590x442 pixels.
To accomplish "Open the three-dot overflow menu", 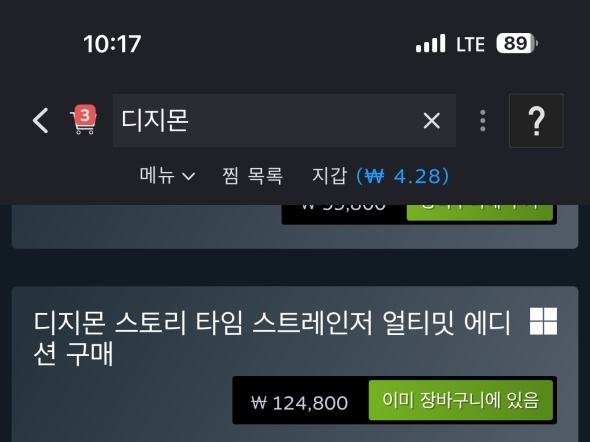I will (482, 121).
